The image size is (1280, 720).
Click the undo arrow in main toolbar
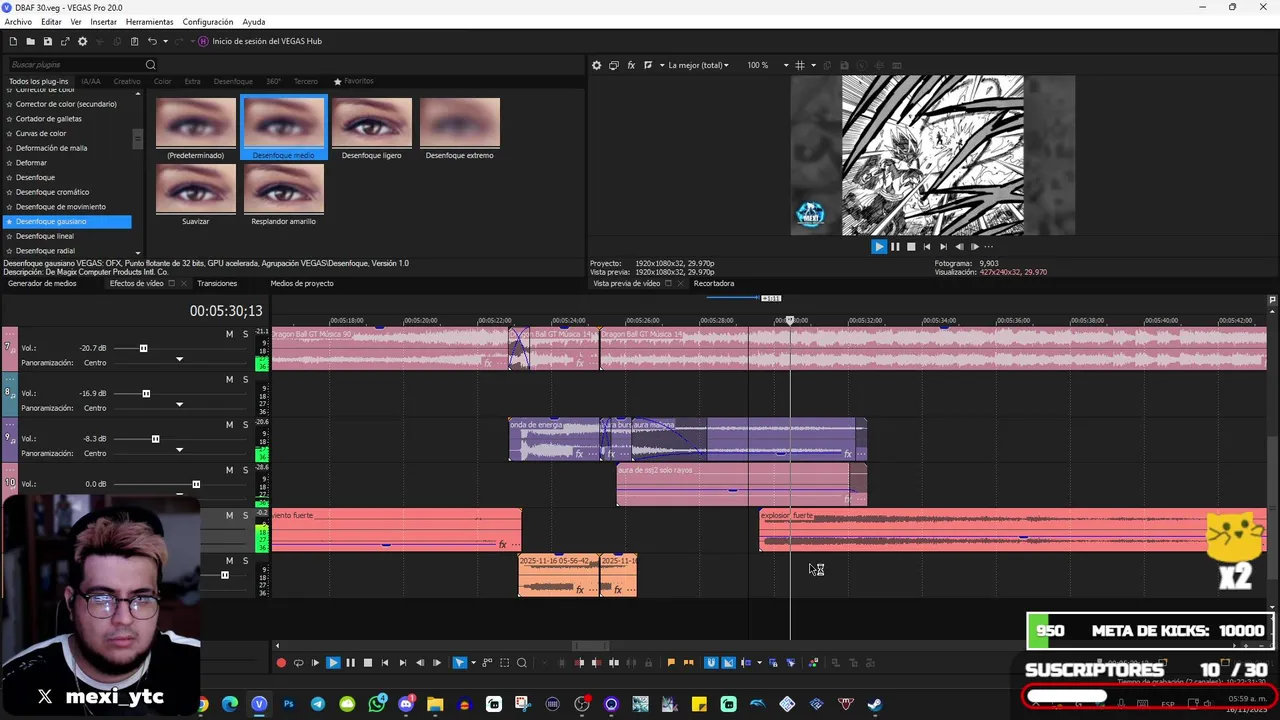point(152,41)
